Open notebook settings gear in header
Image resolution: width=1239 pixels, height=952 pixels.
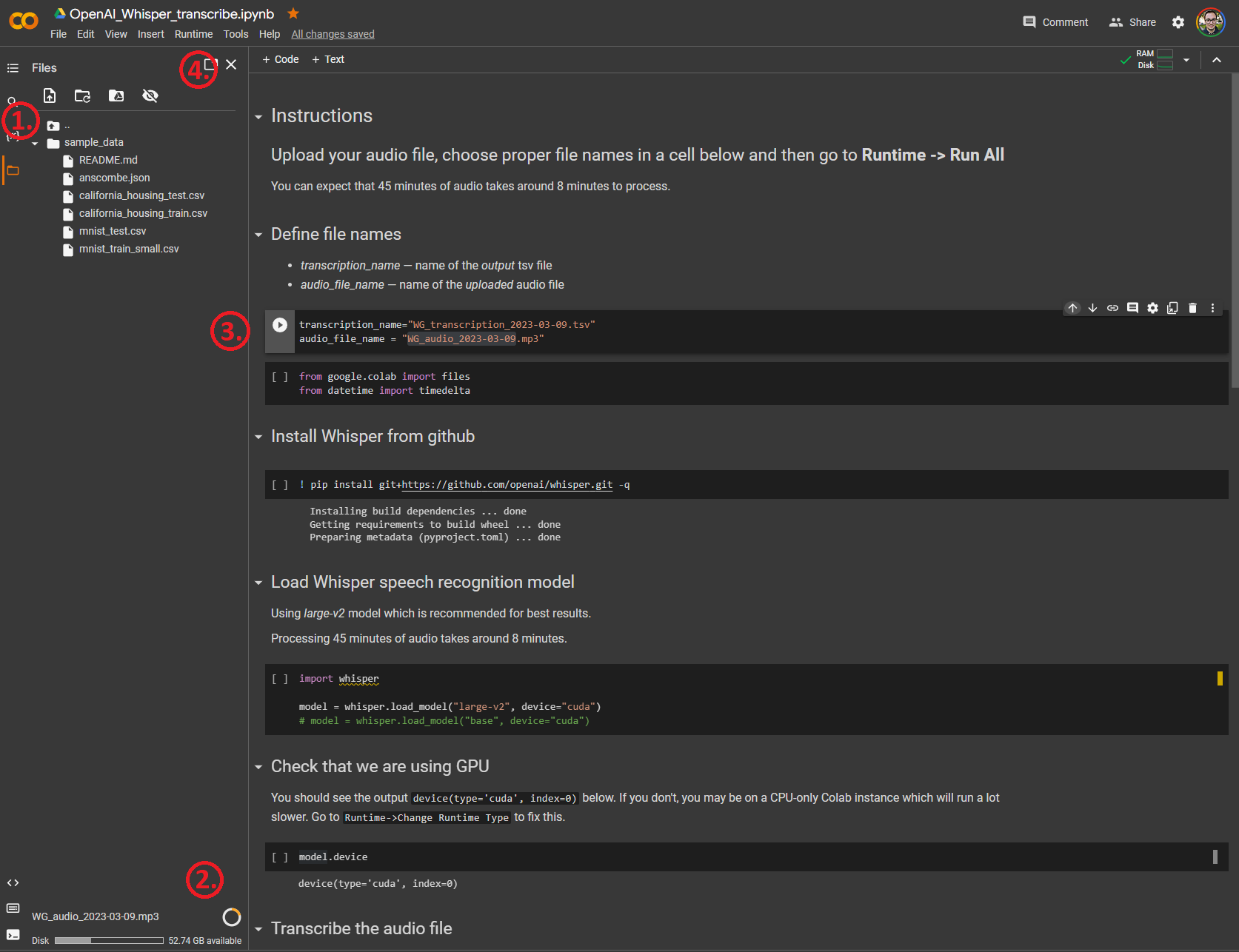pos(1178,22)
